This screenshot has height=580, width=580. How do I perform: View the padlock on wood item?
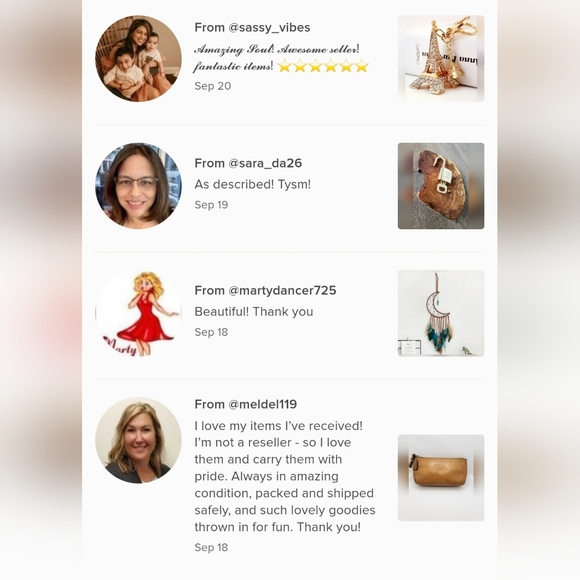click(441, 186)
